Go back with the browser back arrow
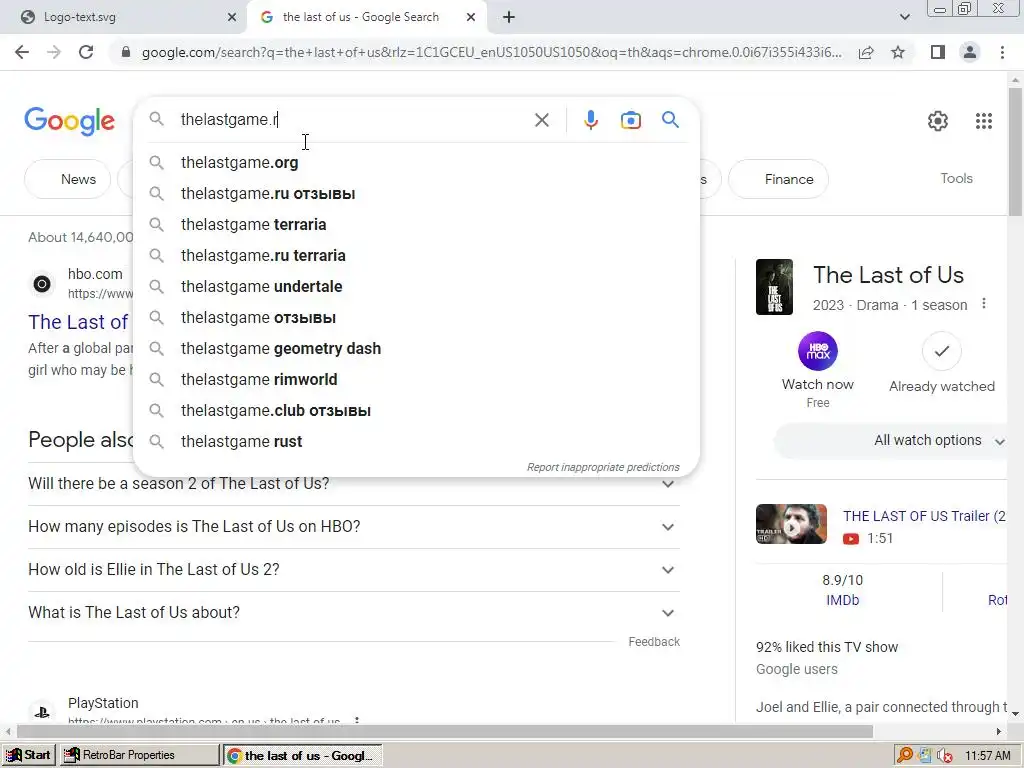The width and height of the screenshot is (1024, 768). 22,52
